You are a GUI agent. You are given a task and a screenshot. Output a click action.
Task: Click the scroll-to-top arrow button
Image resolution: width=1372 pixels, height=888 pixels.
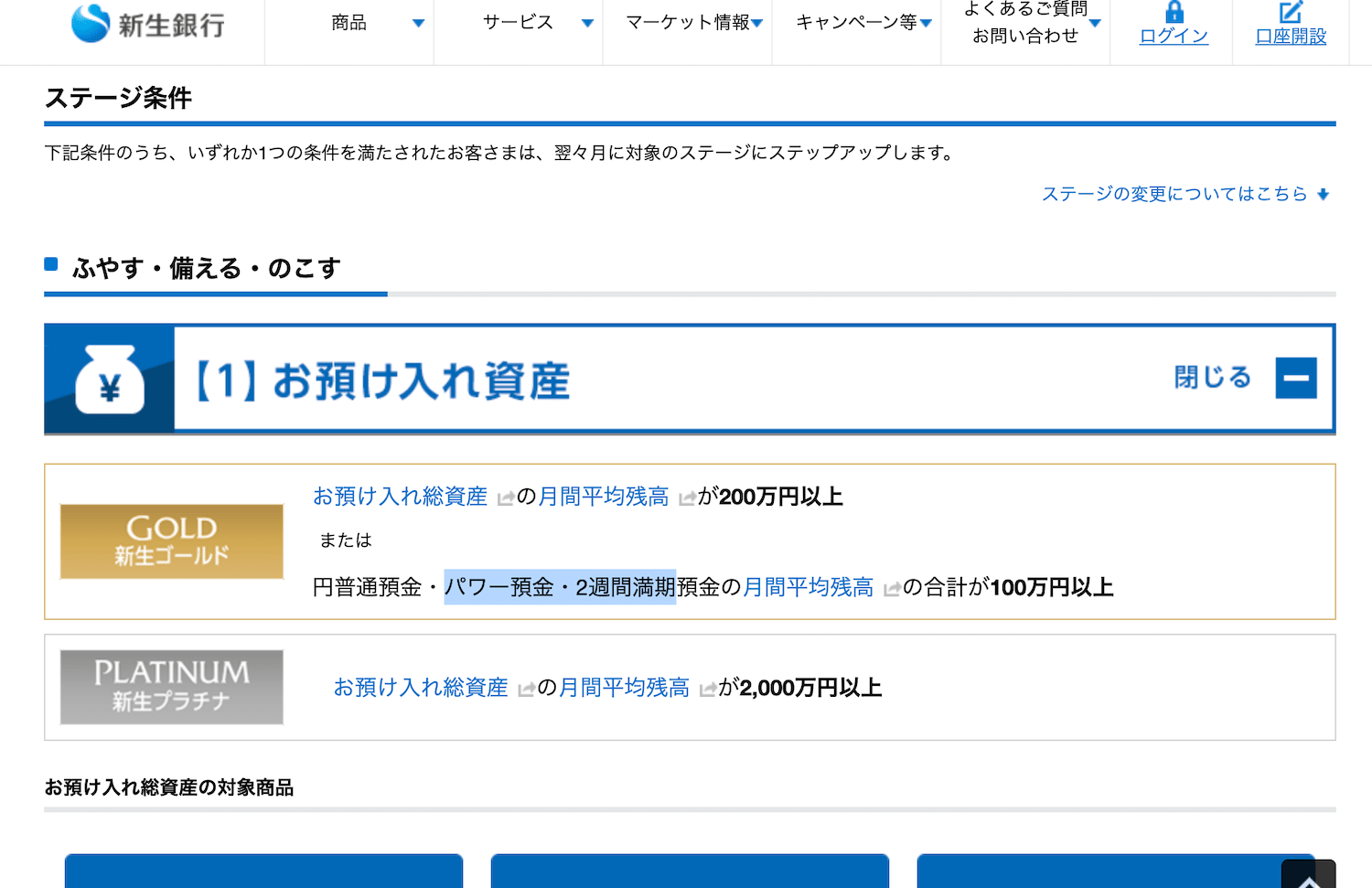[1309, 876]
